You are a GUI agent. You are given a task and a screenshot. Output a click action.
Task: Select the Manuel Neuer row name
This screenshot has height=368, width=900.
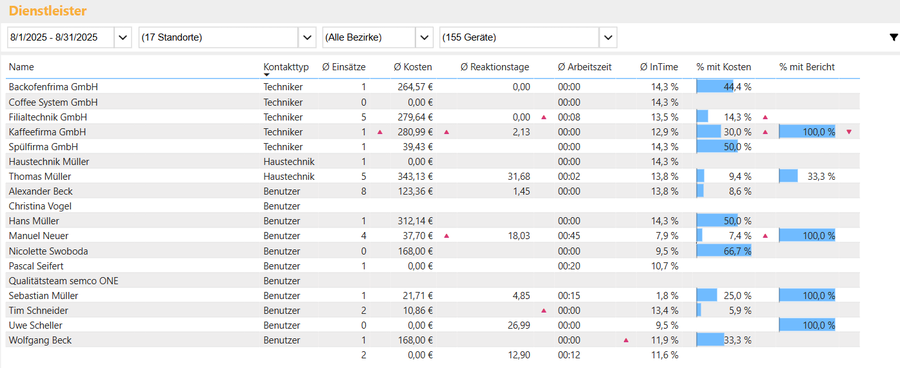tap(37, 236)
